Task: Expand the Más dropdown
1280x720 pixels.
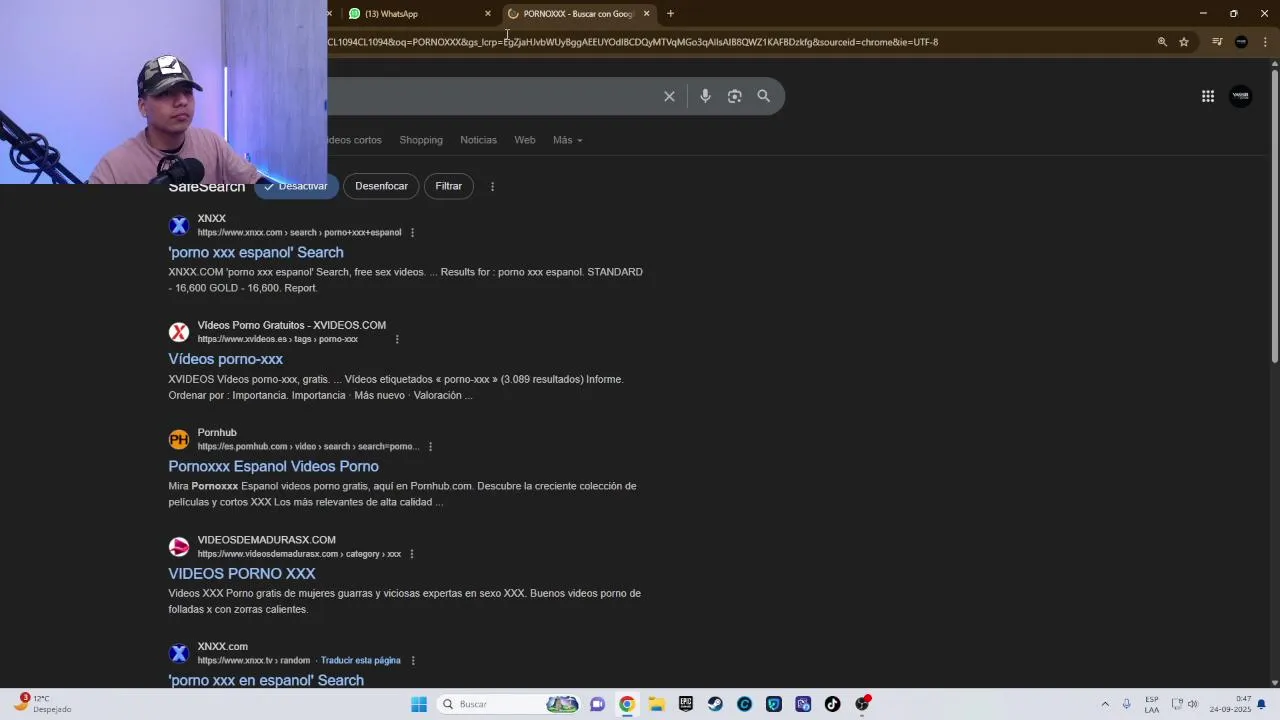Action: 567,140
